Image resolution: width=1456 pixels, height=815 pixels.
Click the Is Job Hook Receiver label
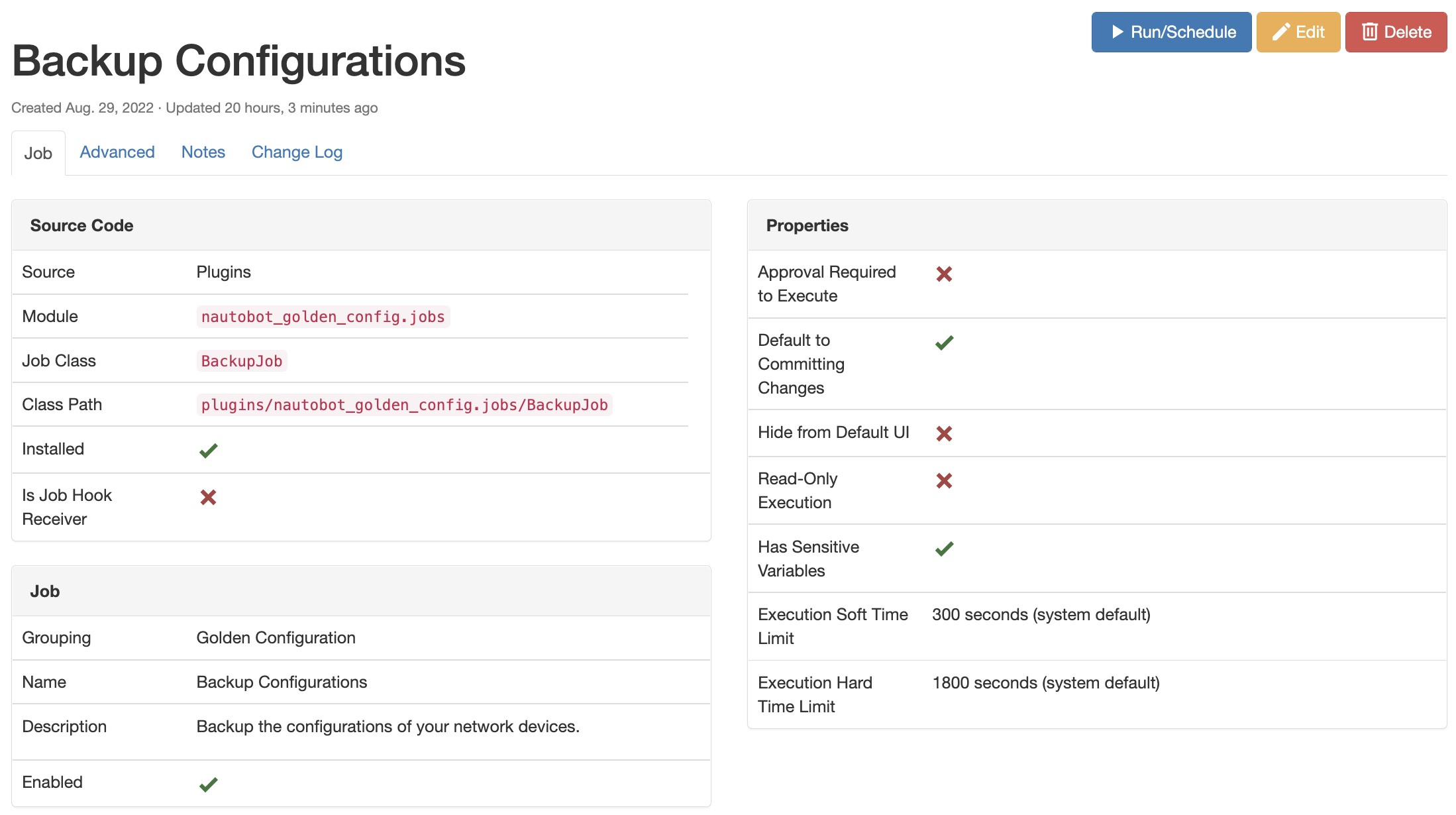tap(67, 508)
